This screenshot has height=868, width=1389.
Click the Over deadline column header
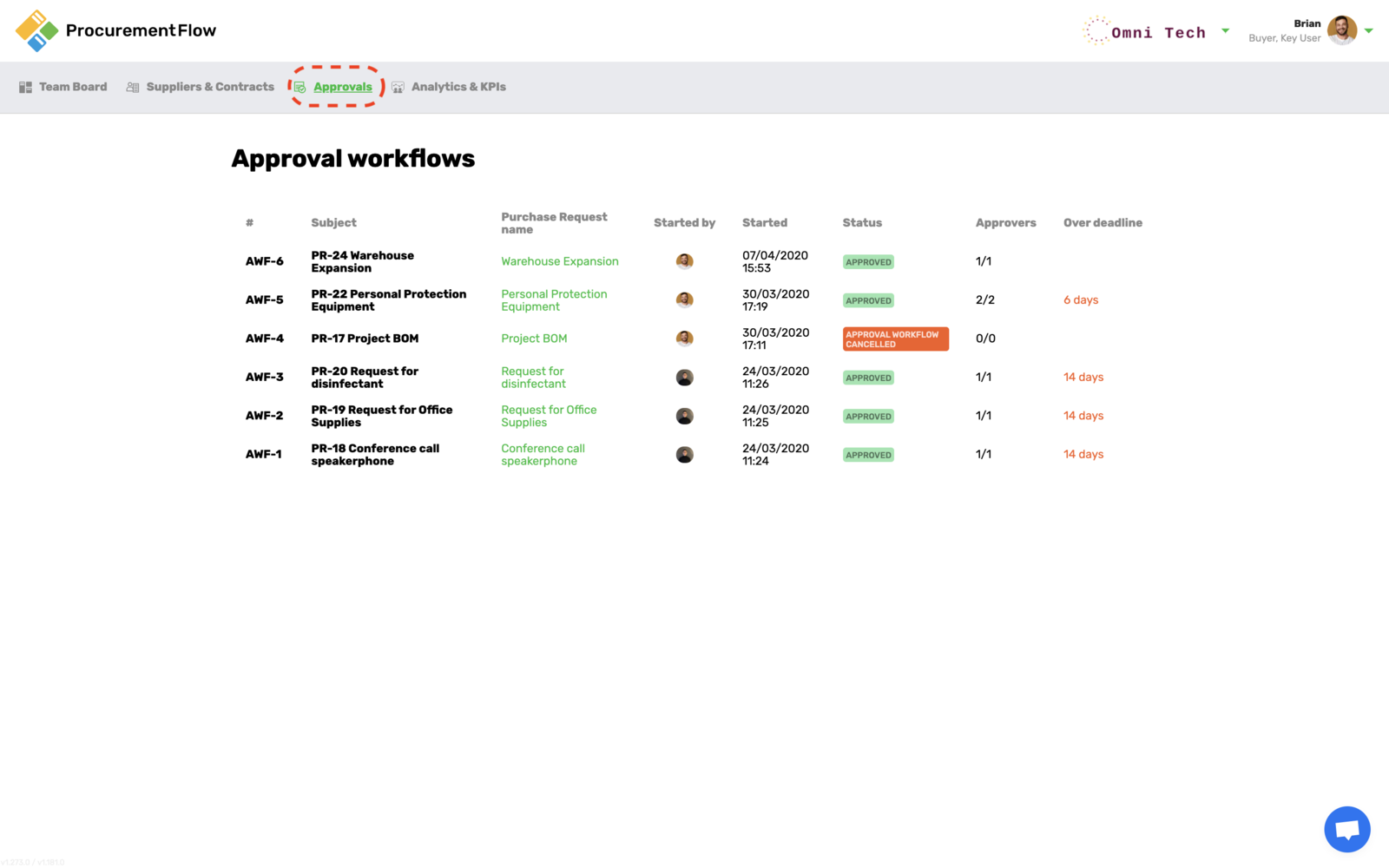coord(1103,223)
